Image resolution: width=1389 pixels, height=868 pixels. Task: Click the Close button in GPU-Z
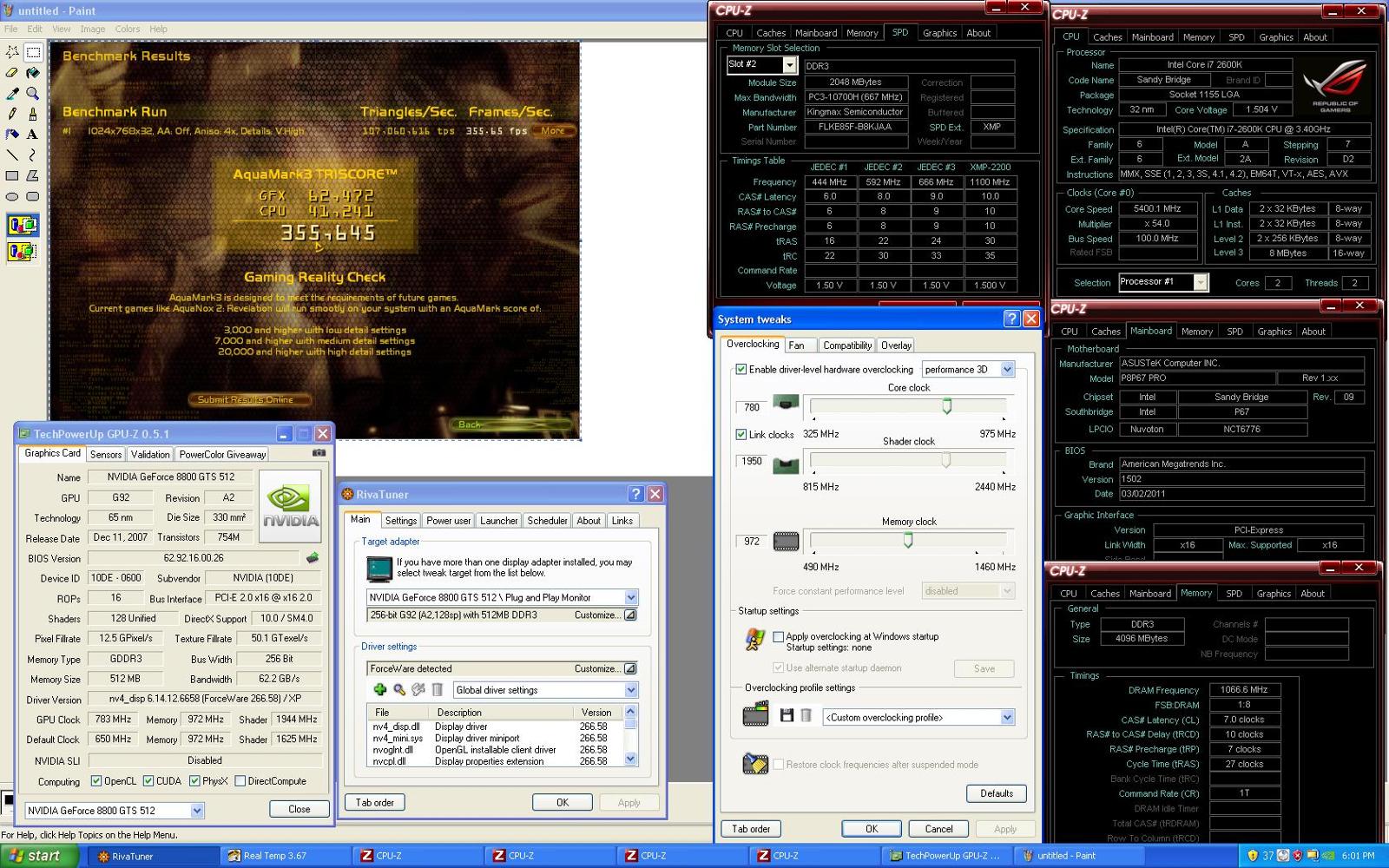coord(300,809)
